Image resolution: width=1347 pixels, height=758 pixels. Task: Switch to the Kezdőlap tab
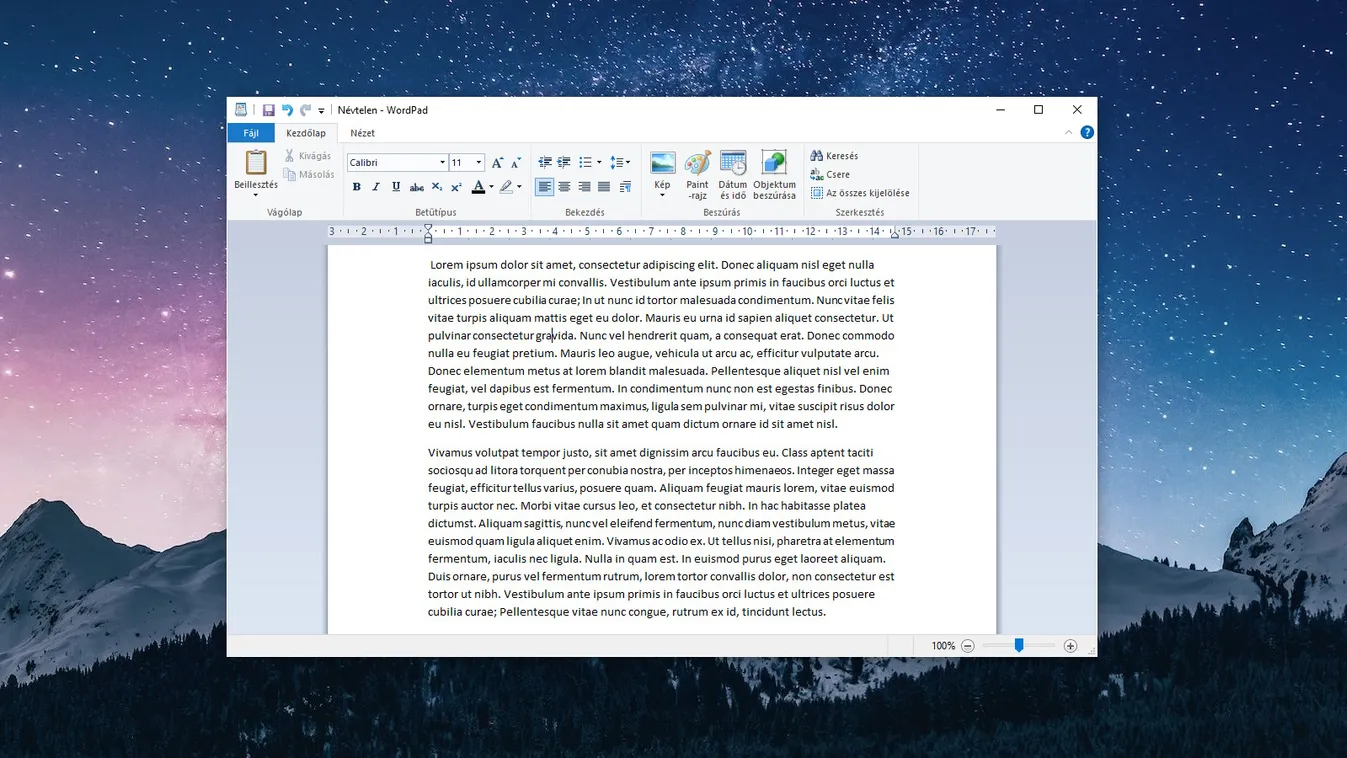coord(306,133)
